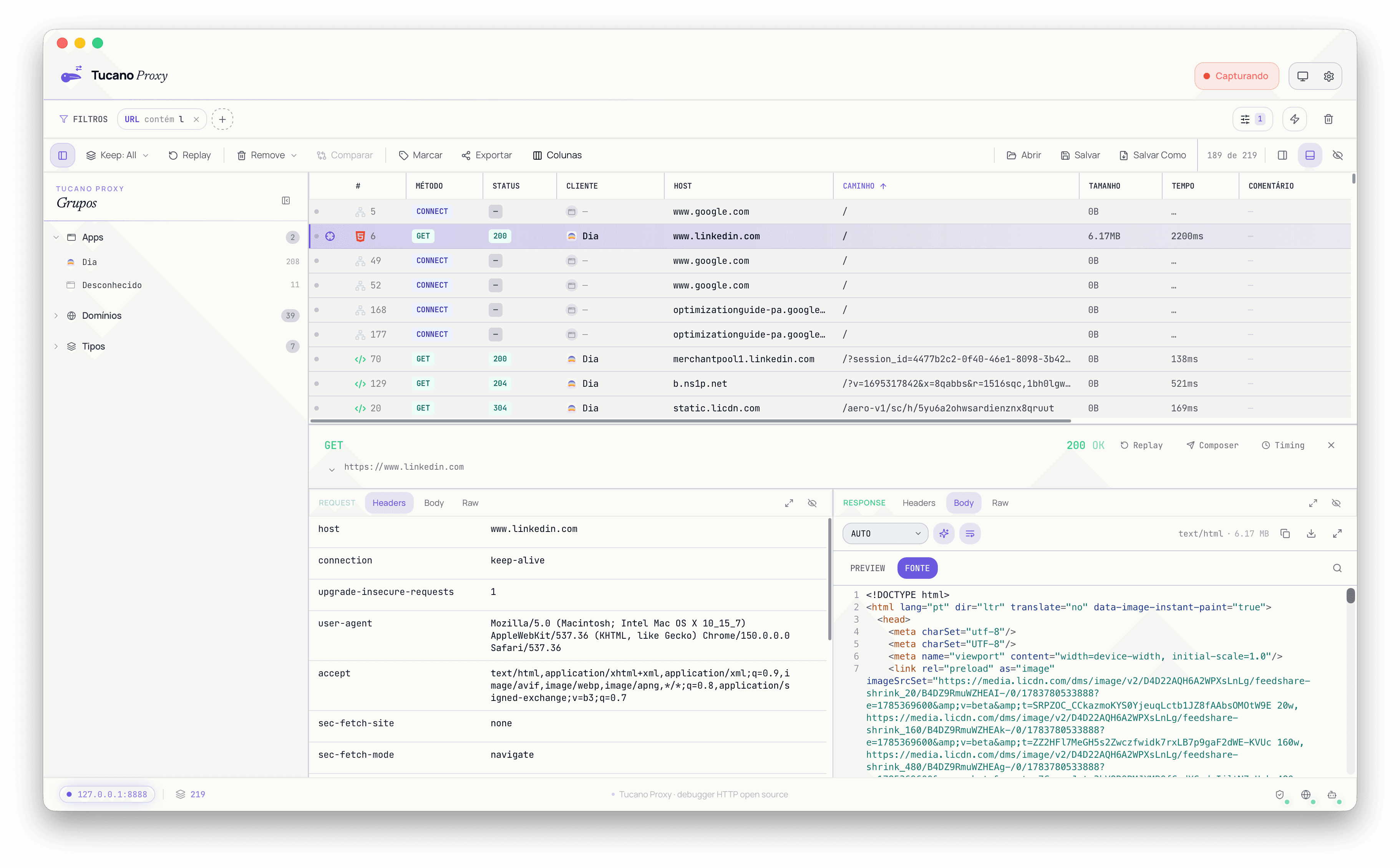Collapse the Apps group
This screenshot has height=868, width=1400.
pos(56,237)
